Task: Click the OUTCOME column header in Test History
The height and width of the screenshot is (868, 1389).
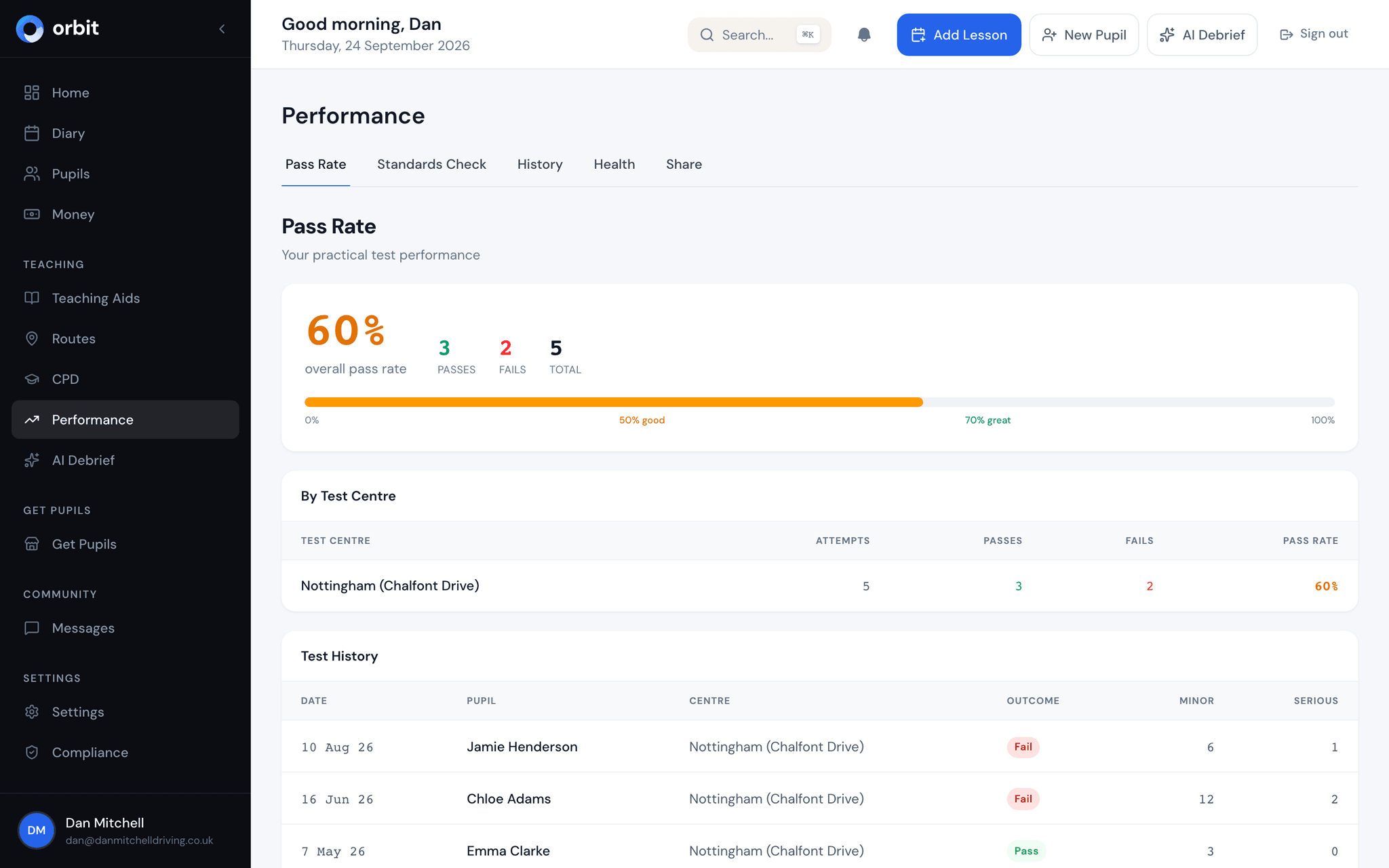Action: (1033, 701)
